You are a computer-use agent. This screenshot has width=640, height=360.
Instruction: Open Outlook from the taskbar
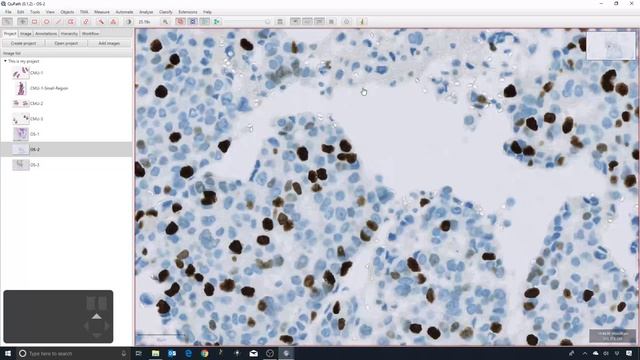[172, 353]
